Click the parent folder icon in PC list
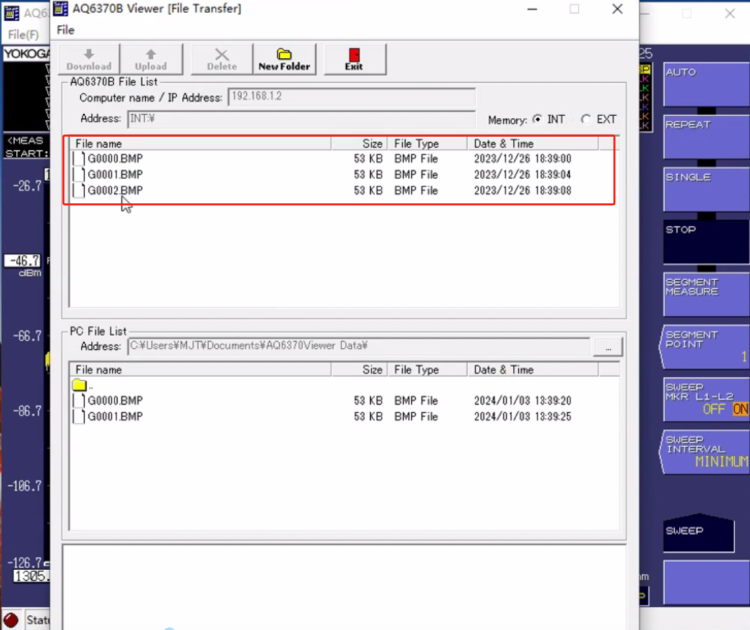Screen dimensions: 750x630 coord(79,385)
